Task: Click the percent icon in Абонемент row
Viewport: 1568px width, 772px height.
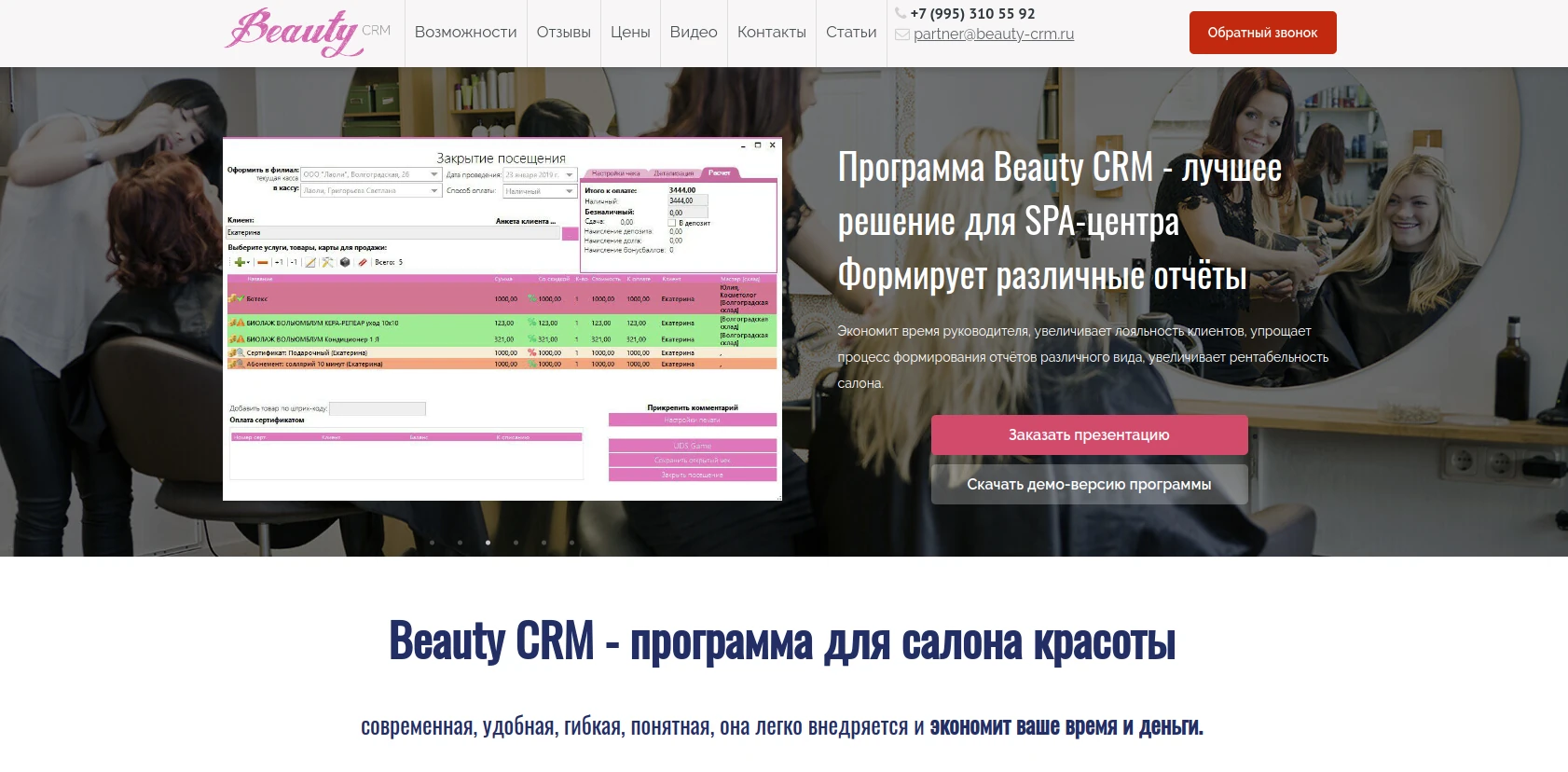Action: (532, 364)
